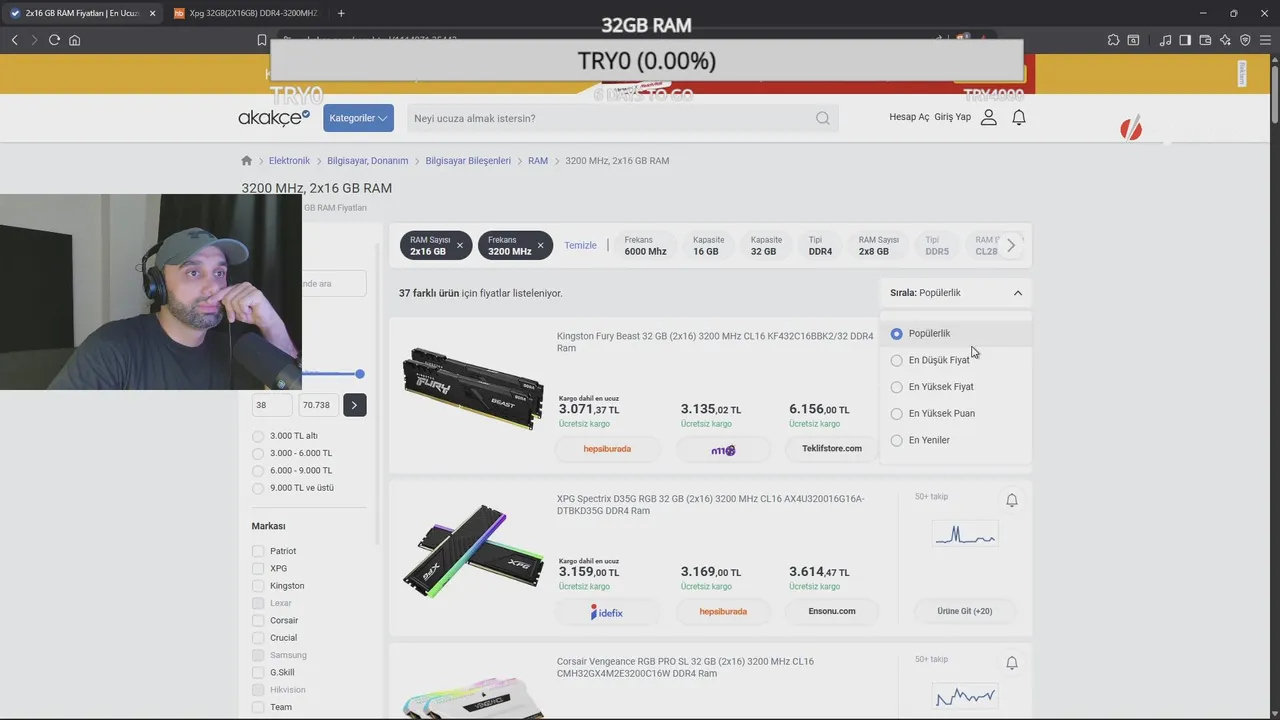Go to home via breadcrumb house icon
1280x720 pixels.
click(247, 160)
